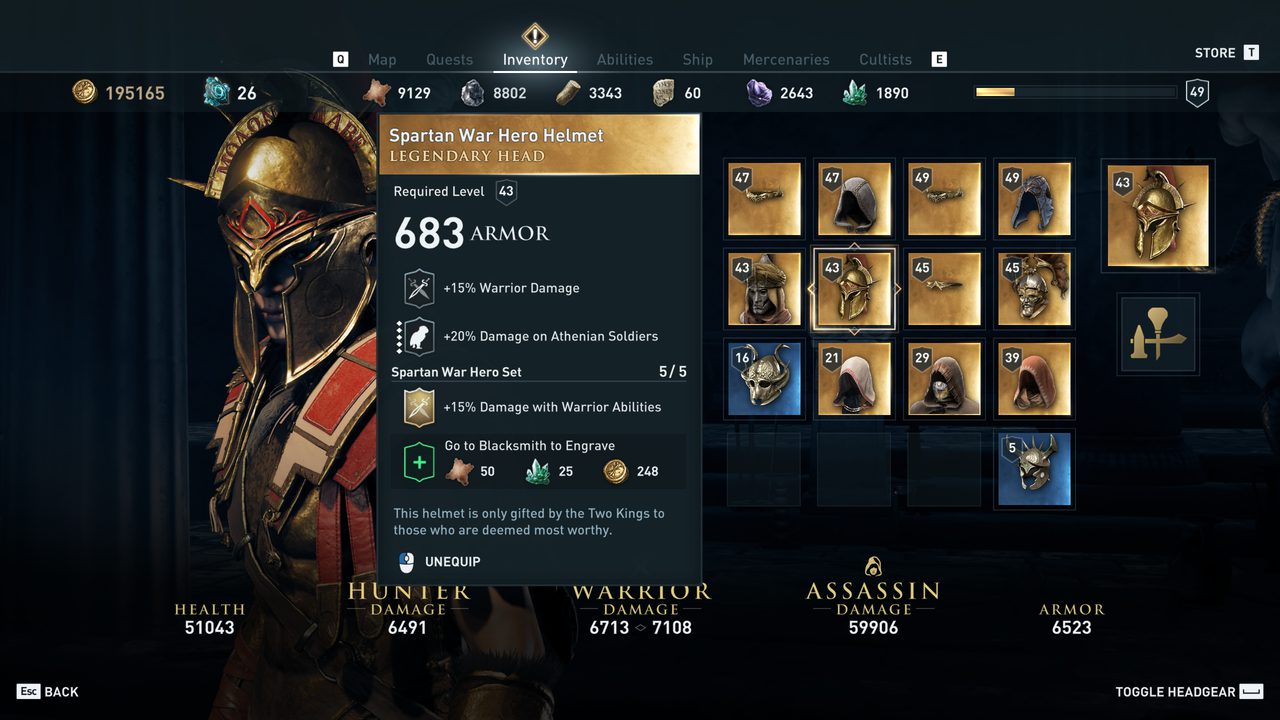Screen dimensions: 1280x720
Task: Open the Mercenaries tab
Action: point(786,60)
